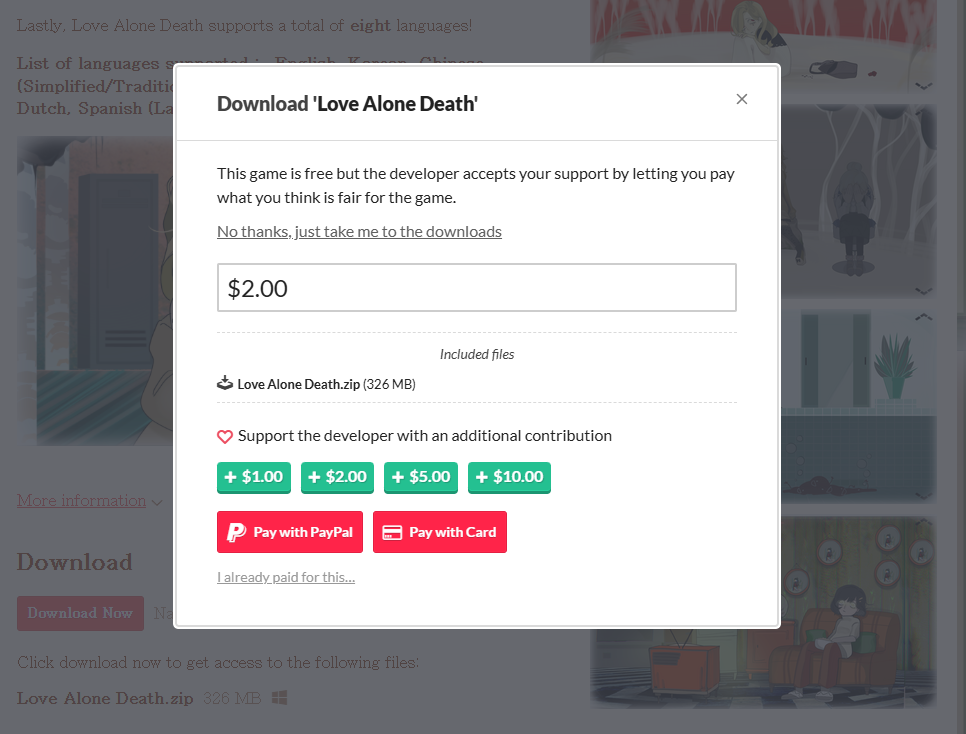
Task: Open the I already paid for this link
Action: pyautogui.click(x=286, y=577)
